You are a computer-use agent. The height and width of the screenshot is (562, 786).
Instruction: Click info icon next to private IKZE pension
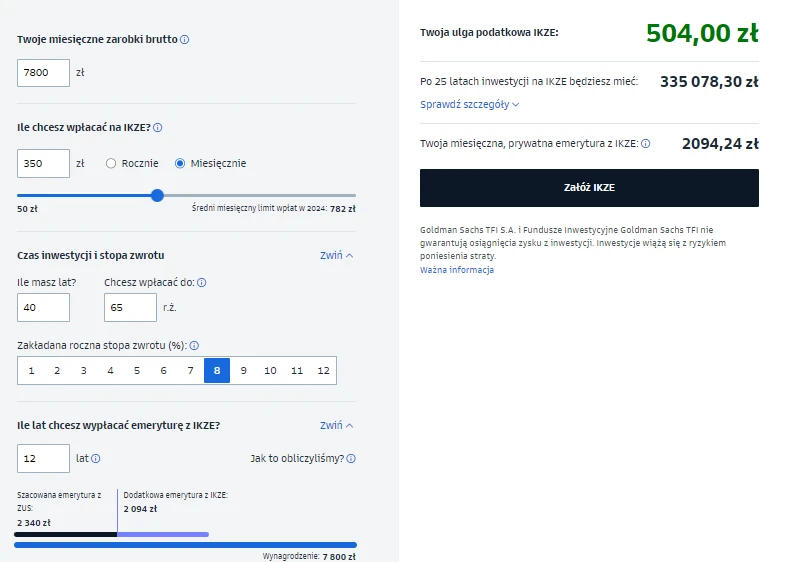645,144
